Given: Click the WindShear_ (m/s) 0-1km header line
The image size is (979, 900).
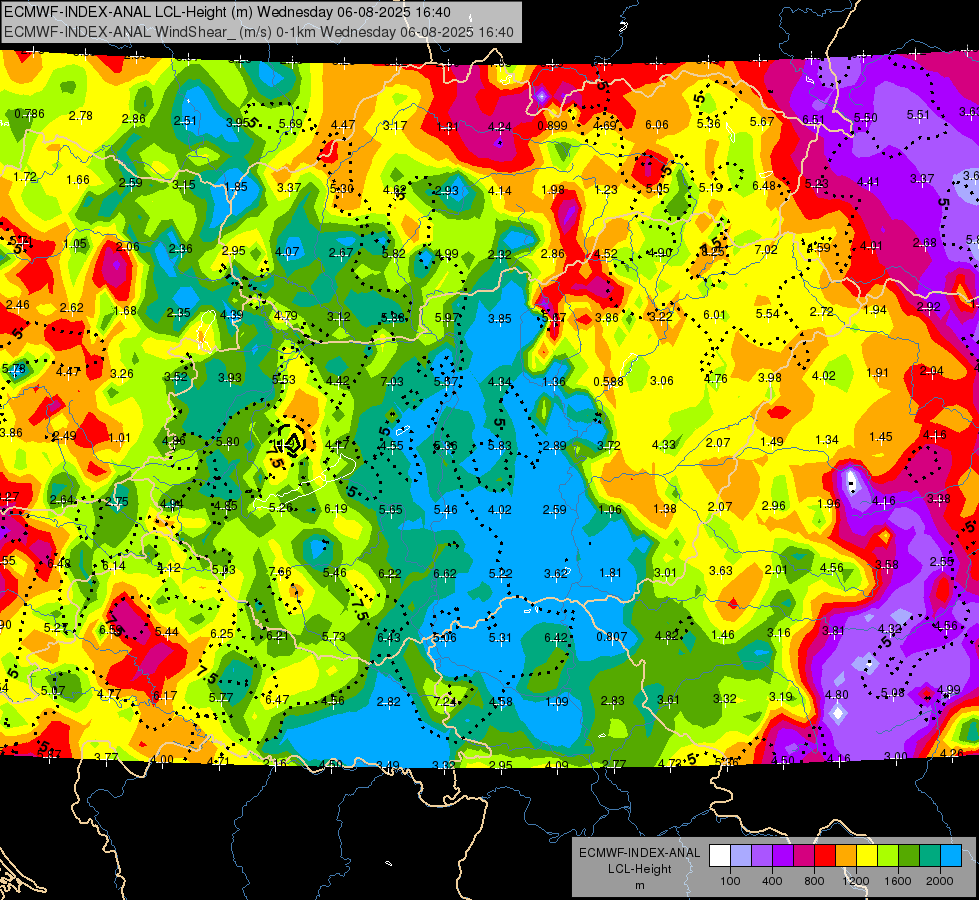Looking at the screenshot, I should (258, 32).
